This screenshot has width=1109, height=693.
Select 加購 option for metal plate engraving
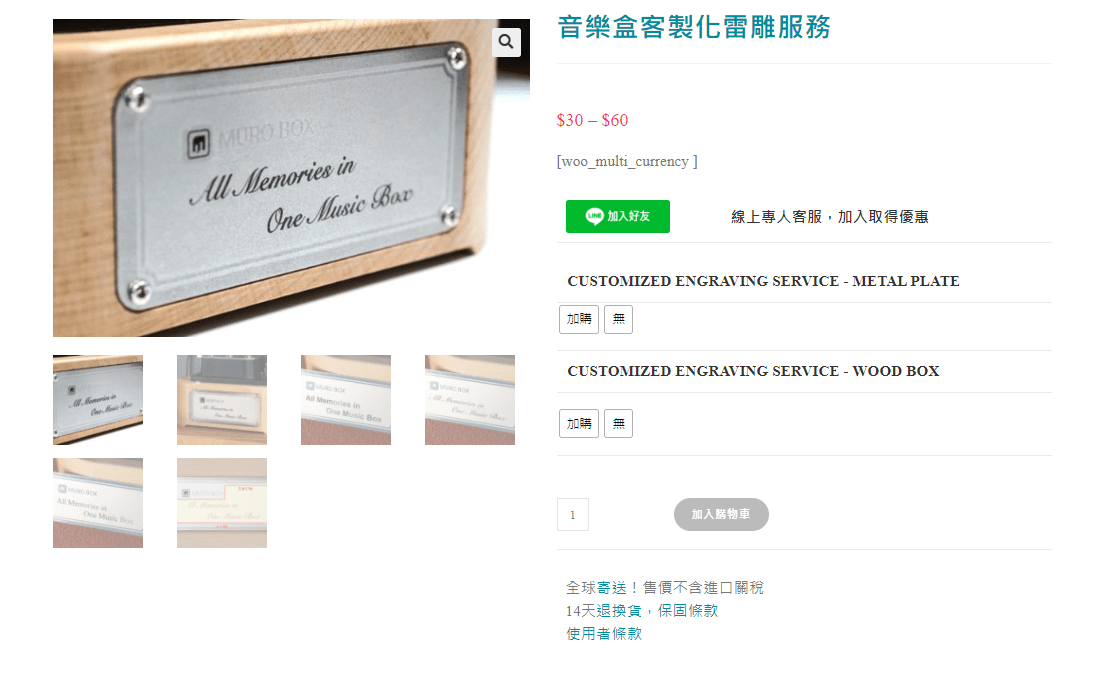tap(579, 320)
